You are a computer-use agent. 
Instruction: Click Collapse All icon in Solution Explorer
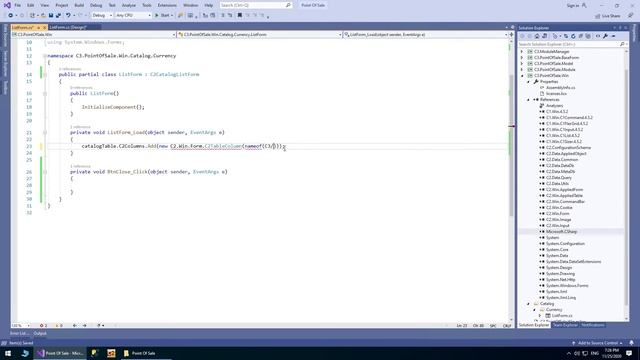(x=580, y=36)
